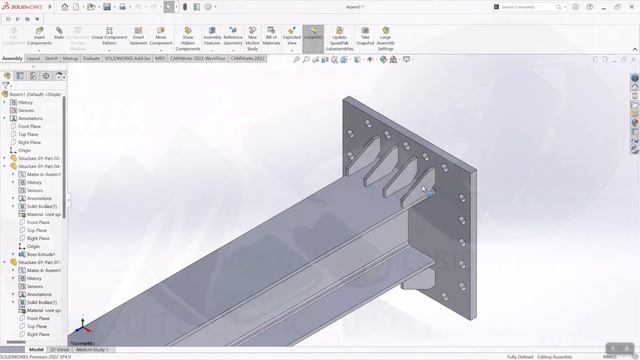Click the Bill of Materials tool
Viewport: 640px width, 360px height.
pyautogui.click(x=271, y=37)
